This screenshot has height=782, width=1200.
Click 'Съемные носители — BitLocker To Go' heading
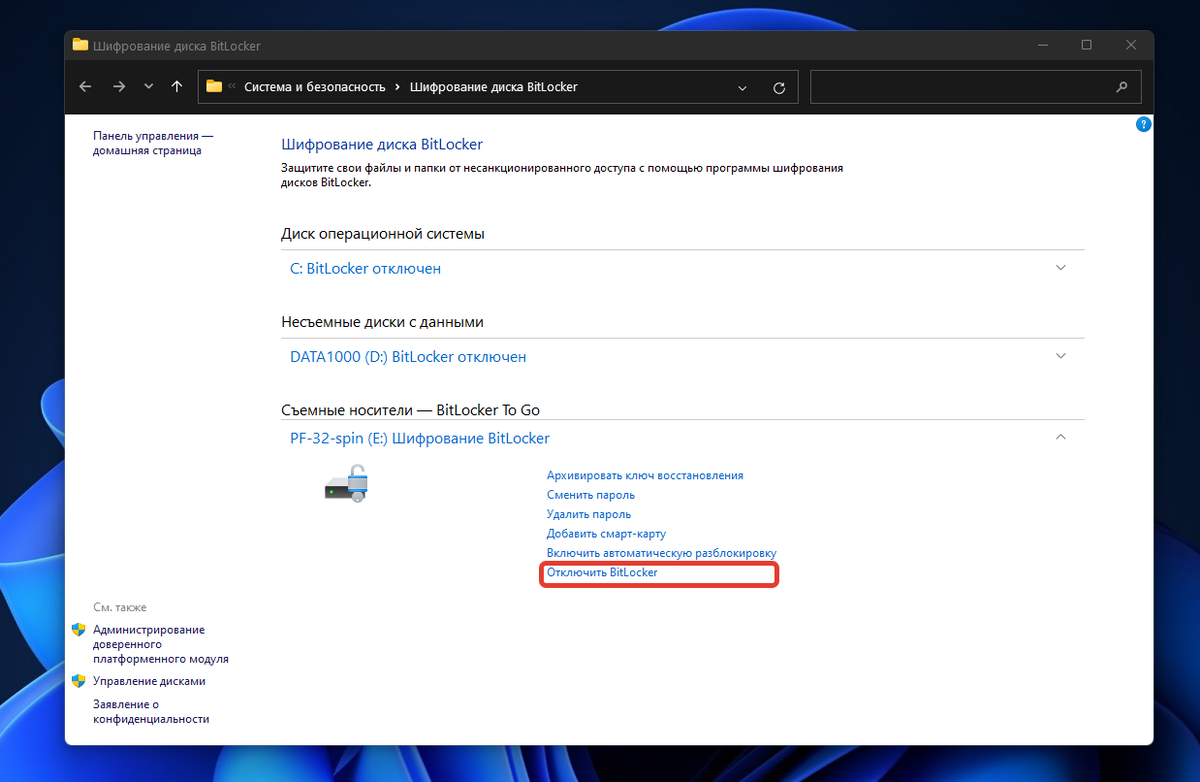point(411,410)
